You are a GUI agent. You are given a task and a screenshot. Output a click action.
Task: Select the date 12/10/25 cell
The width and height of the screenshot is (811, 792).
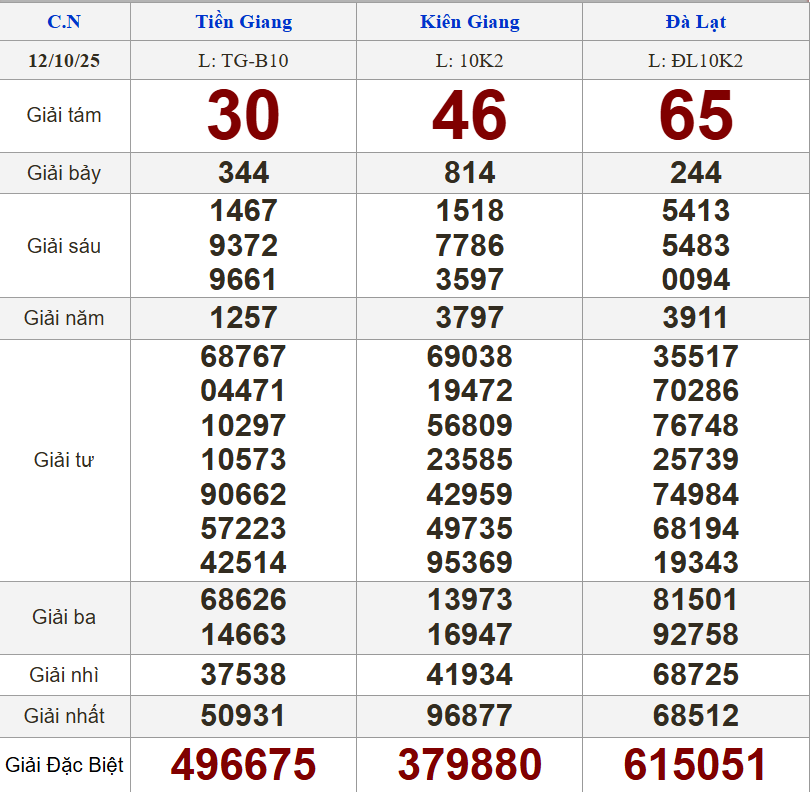point(64,61)
